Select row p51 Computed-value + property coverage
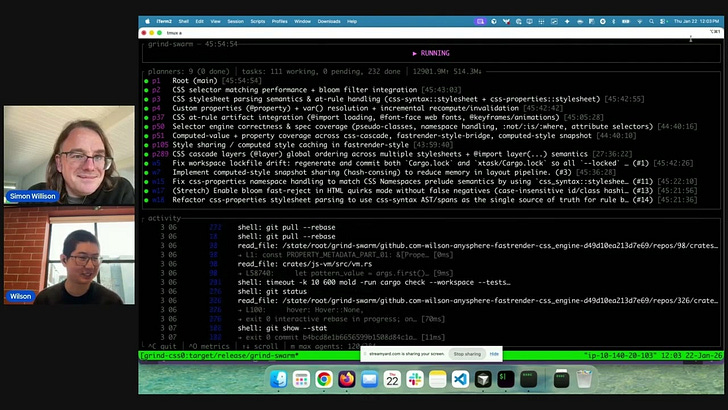This screenshot has width=728, height=410. 390,136
